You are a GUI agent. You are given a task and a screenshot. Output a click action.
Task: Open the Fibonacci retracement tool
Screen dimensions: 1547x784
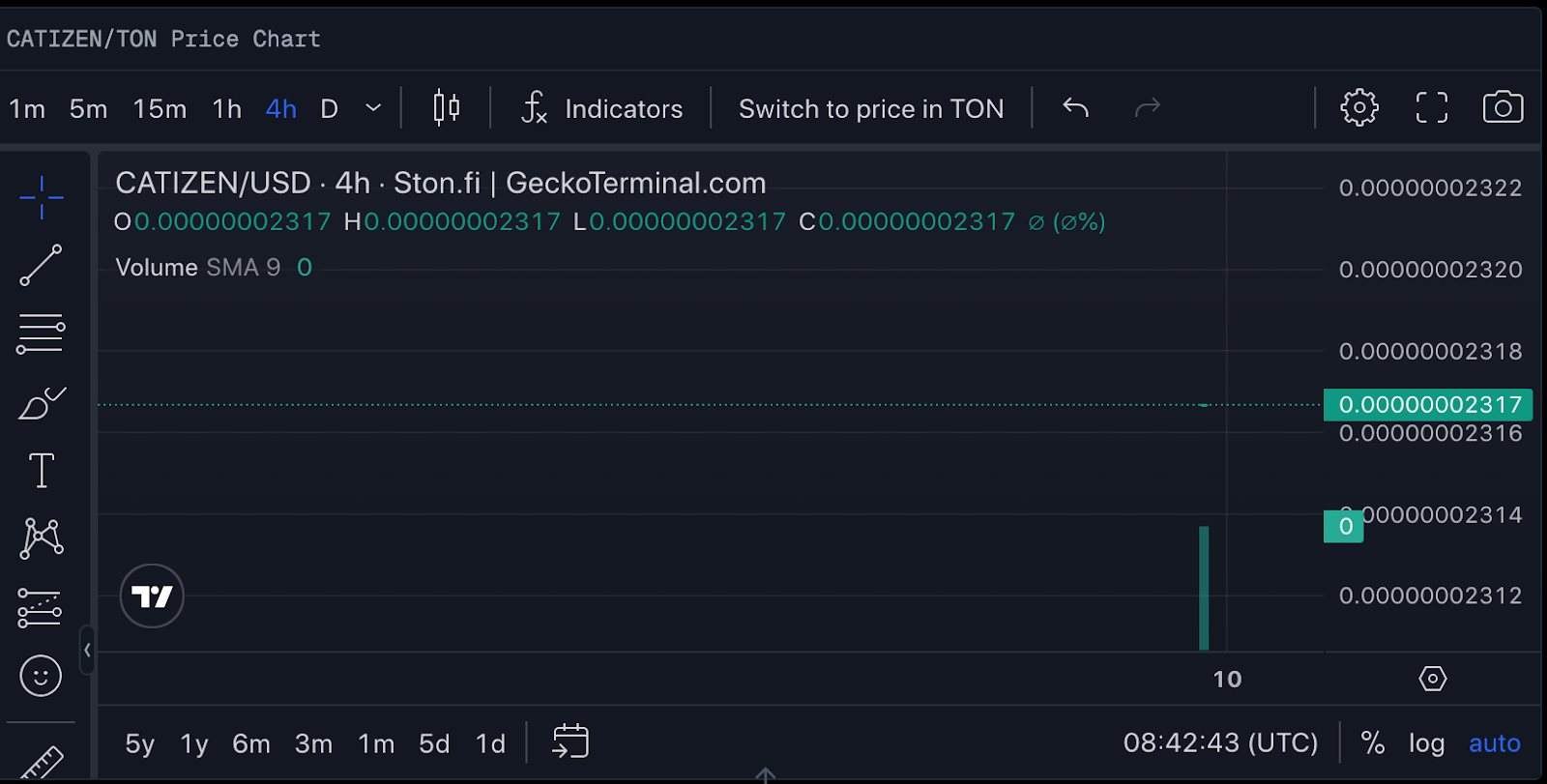41,334
